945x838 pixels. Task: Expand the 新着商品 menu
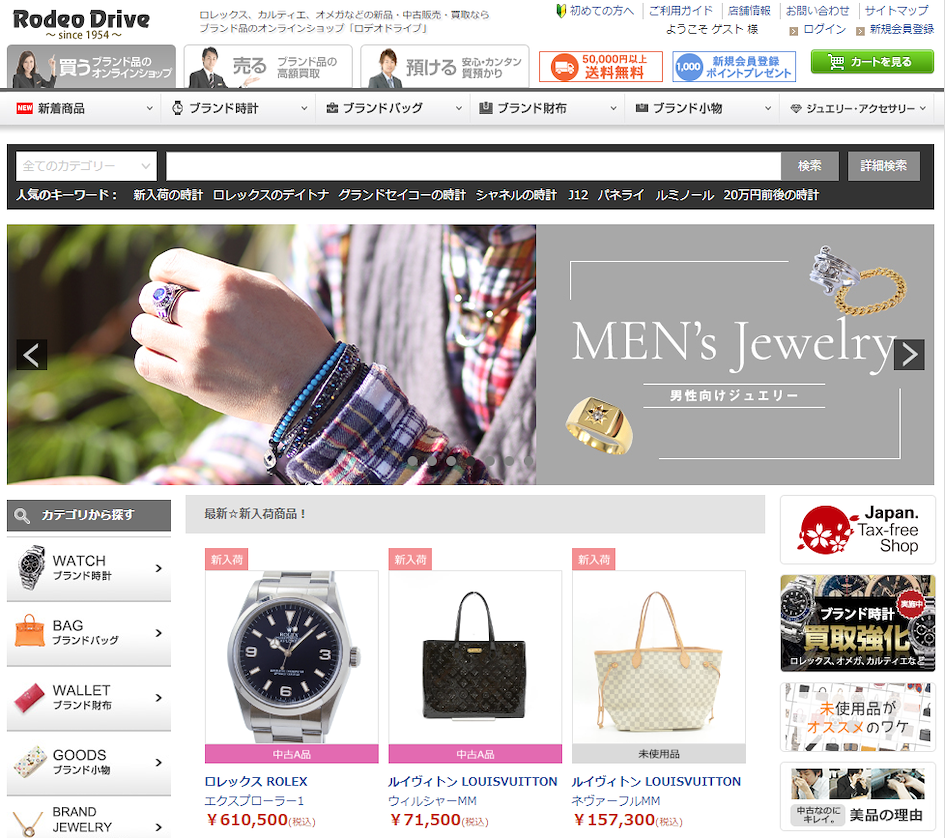point(84,109)
